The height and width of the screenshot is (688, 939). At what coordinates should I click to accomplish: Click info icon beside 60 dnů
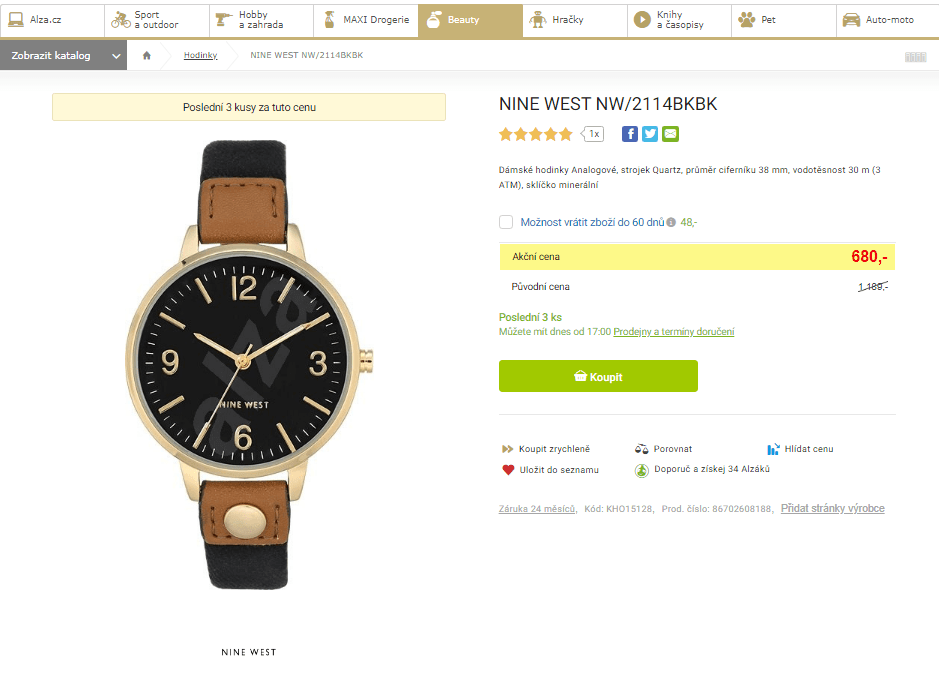671,223
